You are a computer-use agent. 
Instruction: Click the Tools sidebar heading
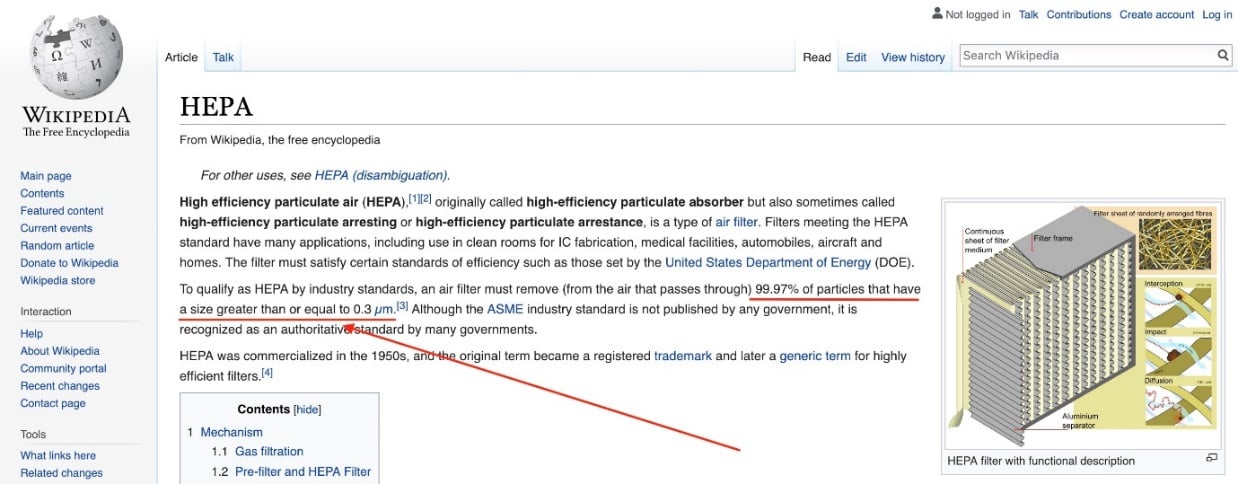[x=33, y=434]
